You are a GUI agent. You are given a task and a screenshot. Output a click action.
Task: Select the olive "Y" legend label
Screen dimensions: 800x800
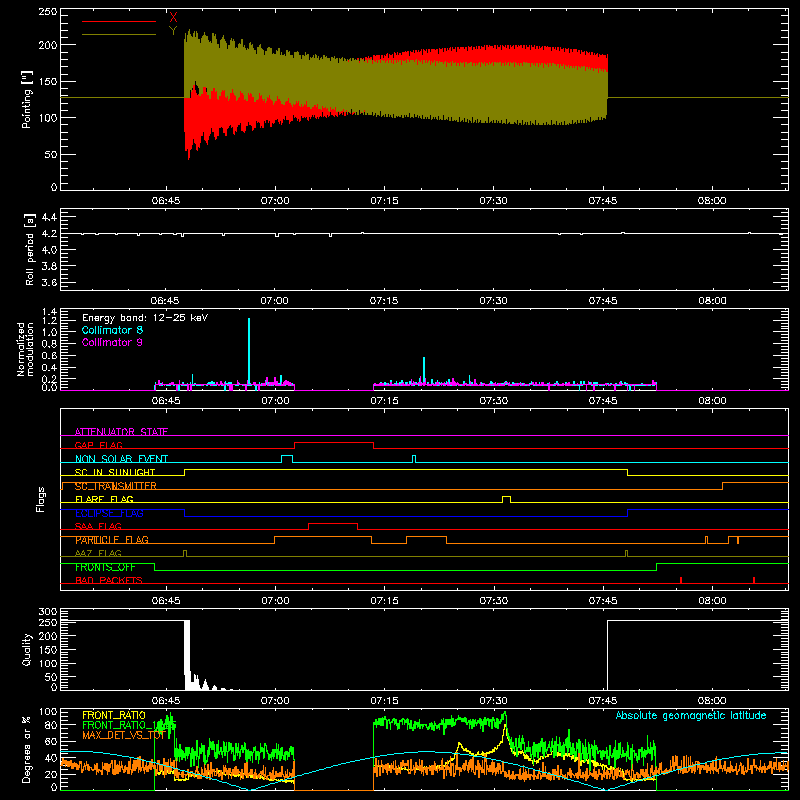point(173,31)
